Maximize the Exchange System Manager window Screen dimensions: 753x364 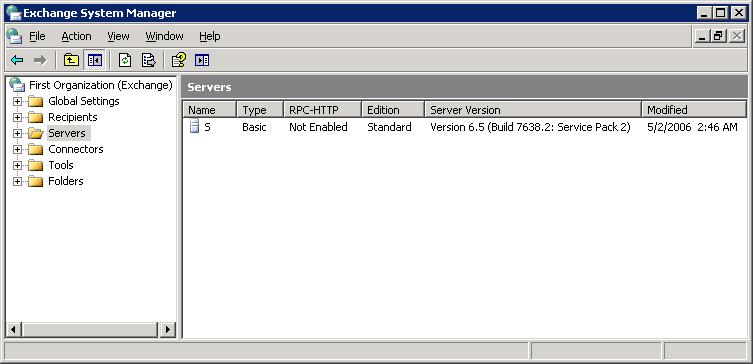coord(721,13)
